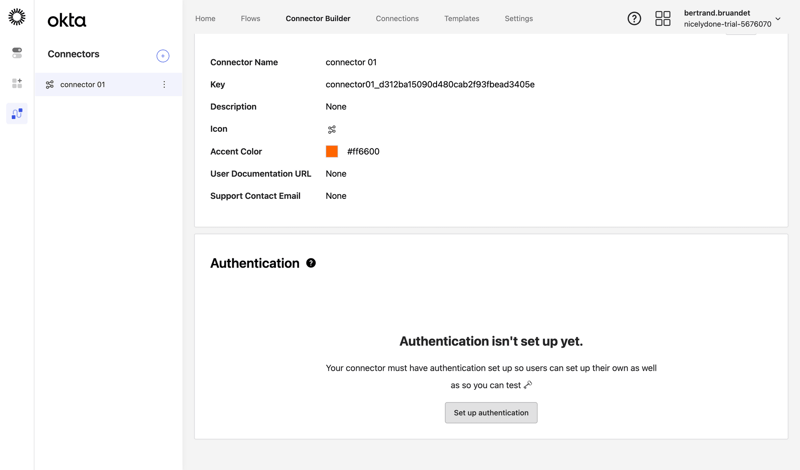This screenshot has width=800, height=470.
Task: Click the Set up authentication button
Action: pyautogui.click(x=491, y=413)
